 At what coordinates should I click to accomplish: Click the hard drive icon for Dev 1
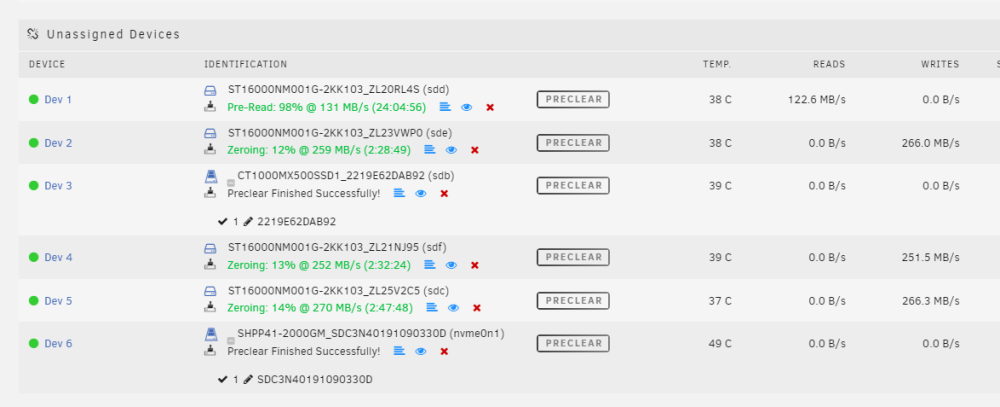pyautogui.click(x=210, y=91)
